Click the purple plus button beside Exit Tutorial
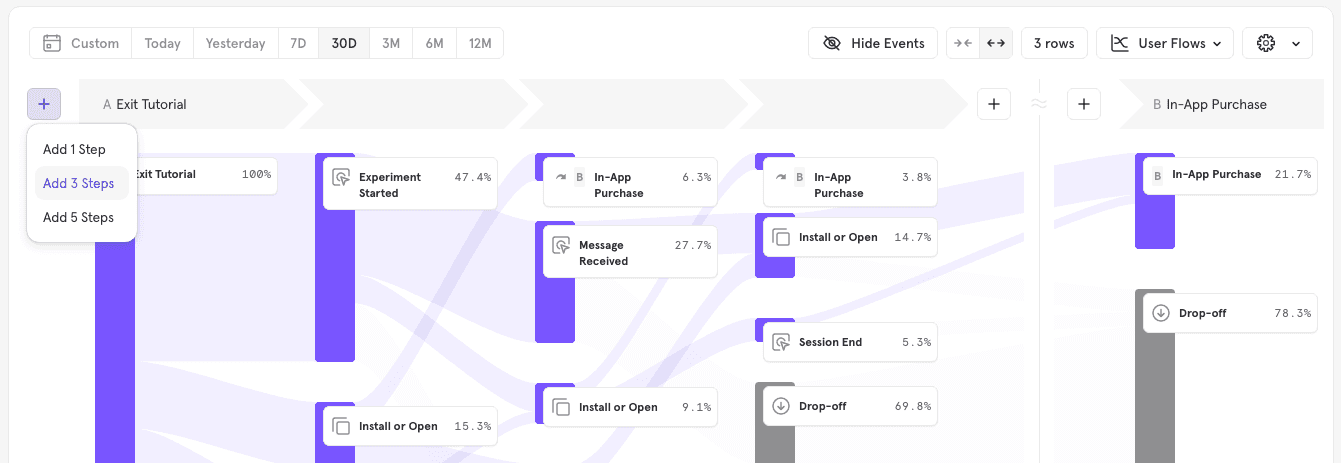1341x463 pixels. click(44, 104)
